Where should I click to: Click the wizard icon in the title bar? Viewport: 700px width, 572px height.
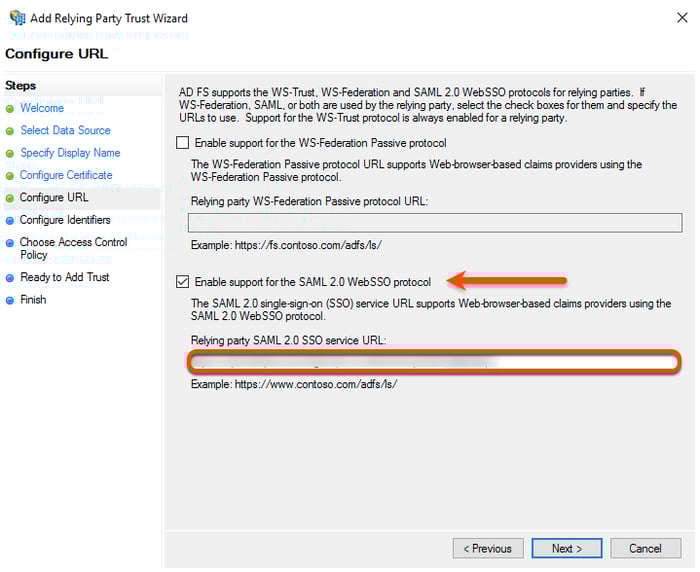17,18
